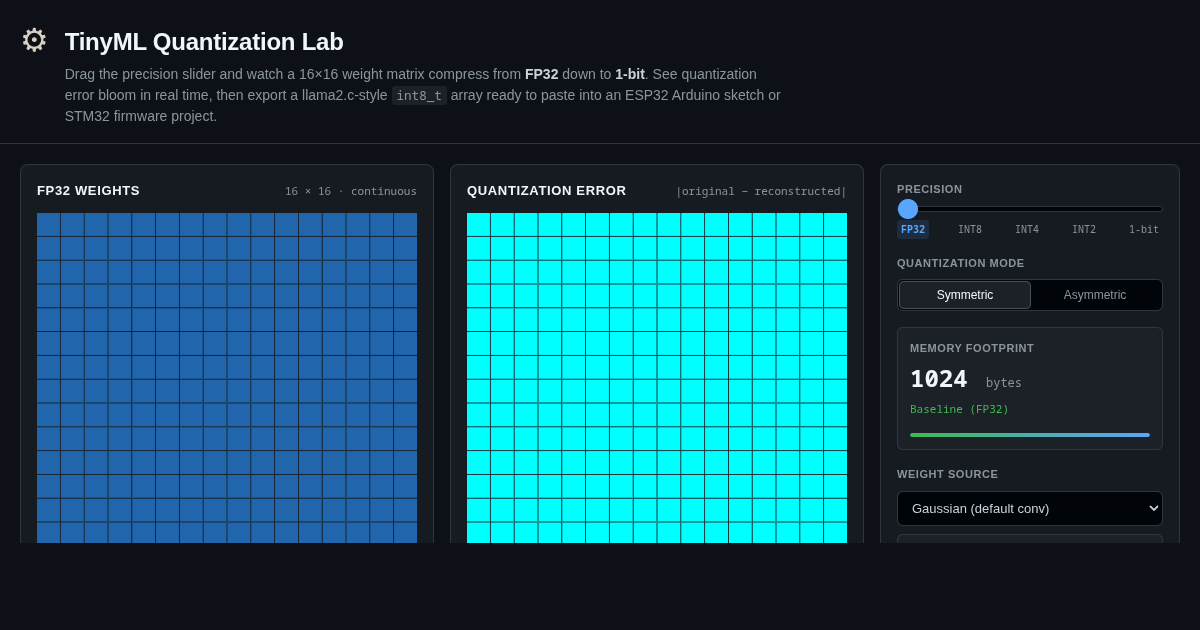Image resolution: width=1200 pixels, height=630 pixels.
Task: Select the INT2 precision label
Action: (1084, 230)
